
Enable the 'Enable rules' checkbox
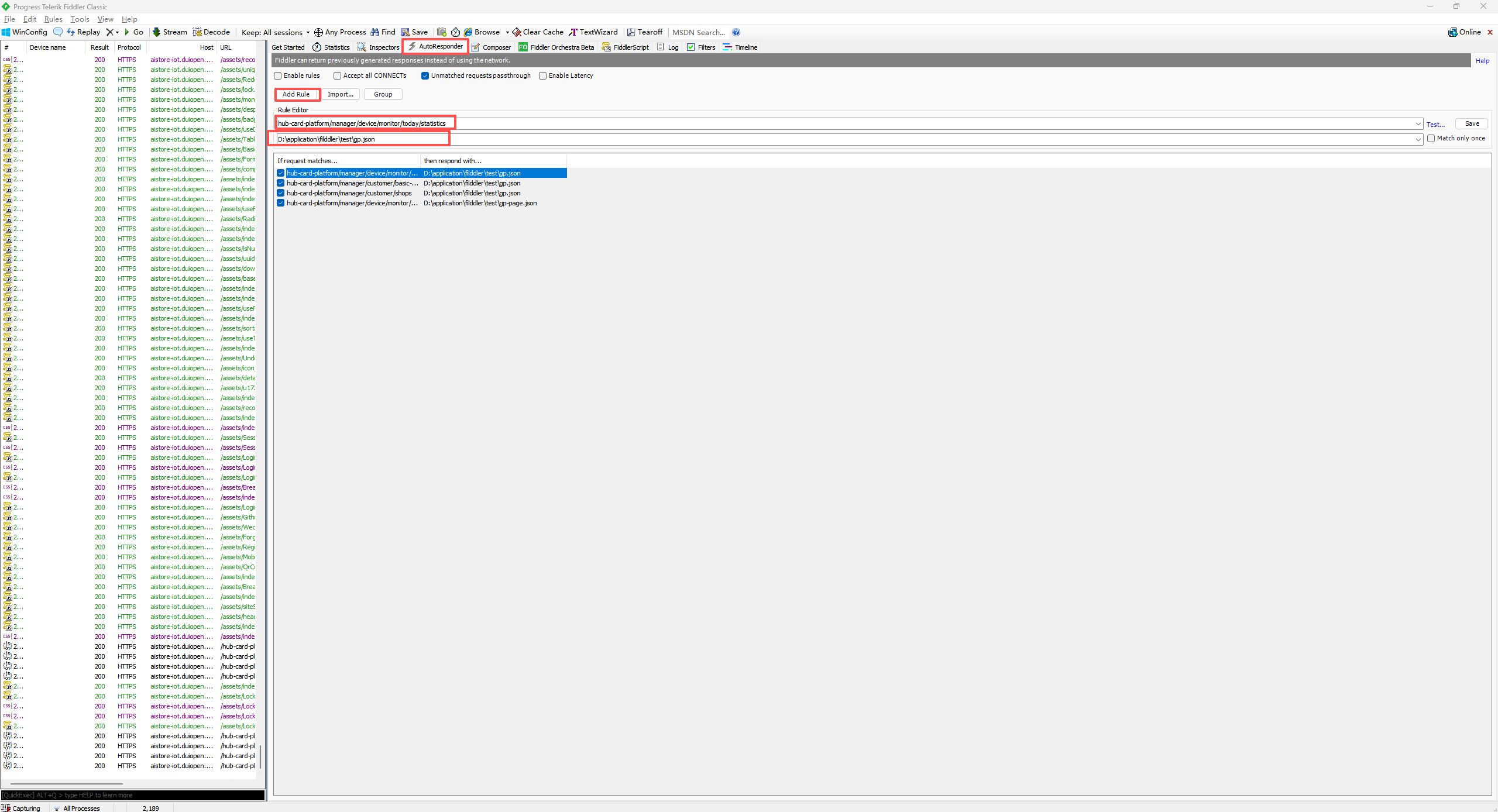(x=278, y=75)
